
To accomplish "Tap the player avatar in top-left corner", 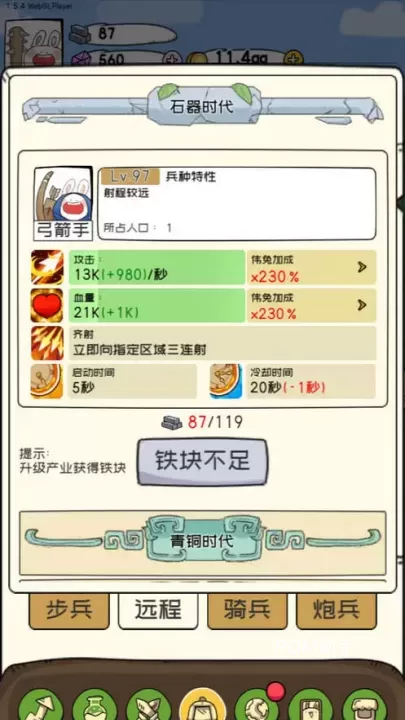I will coord(34,44).
